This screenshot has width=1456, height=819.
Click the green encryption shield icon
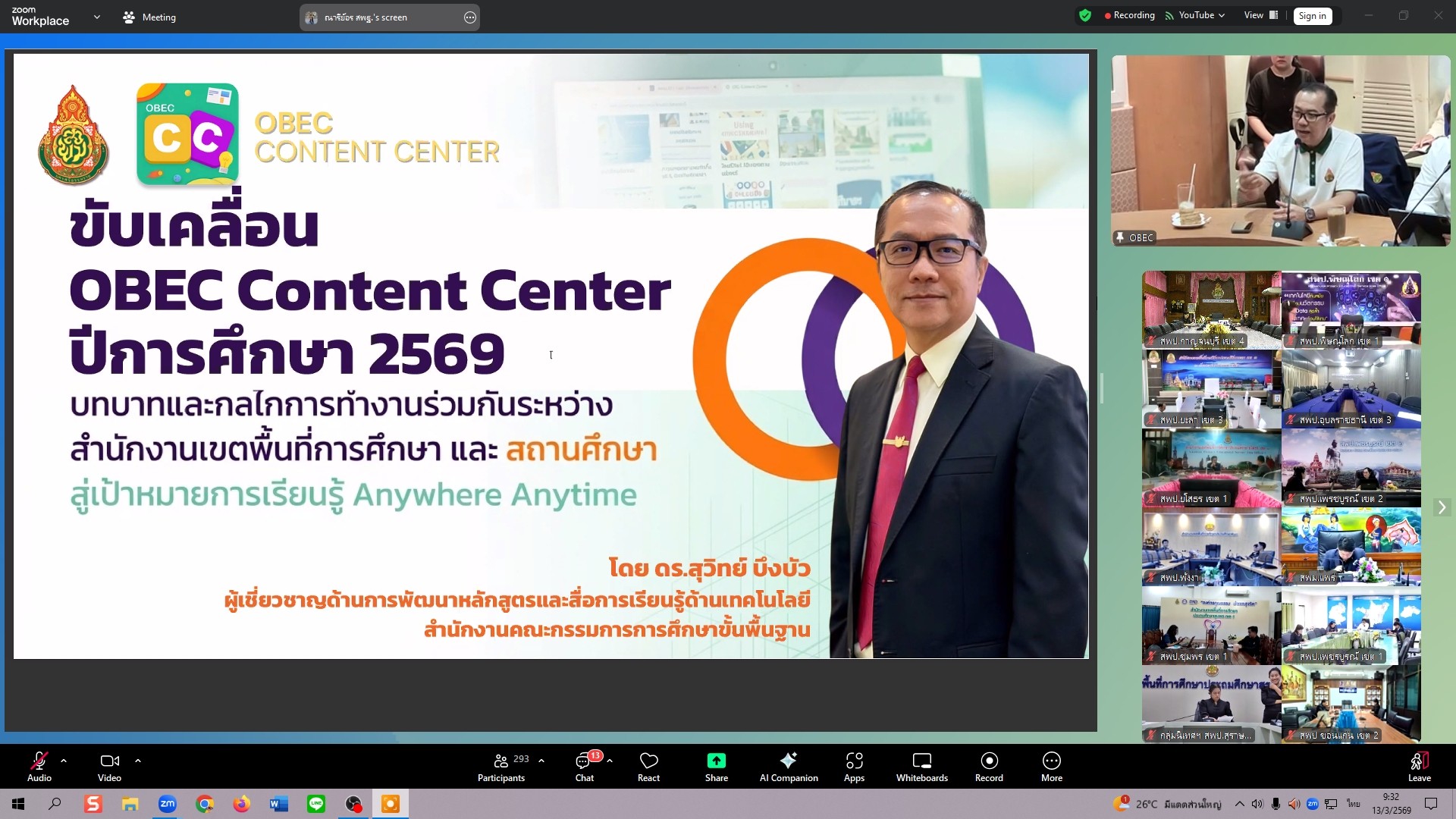(1085, 15)
